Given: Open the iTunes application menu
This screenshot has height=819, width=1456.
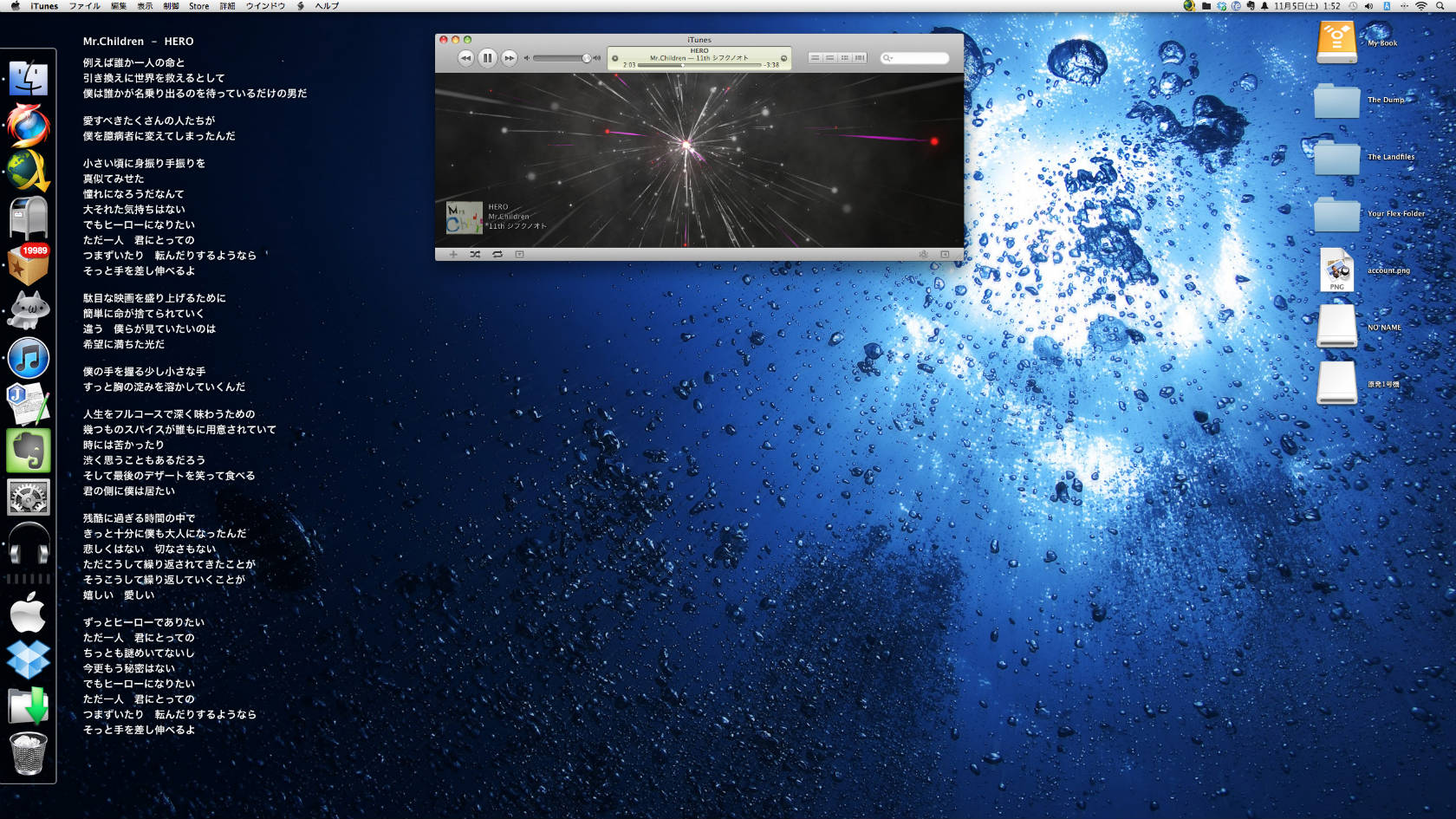Looking at the screenshot, I should click(44, 6).
